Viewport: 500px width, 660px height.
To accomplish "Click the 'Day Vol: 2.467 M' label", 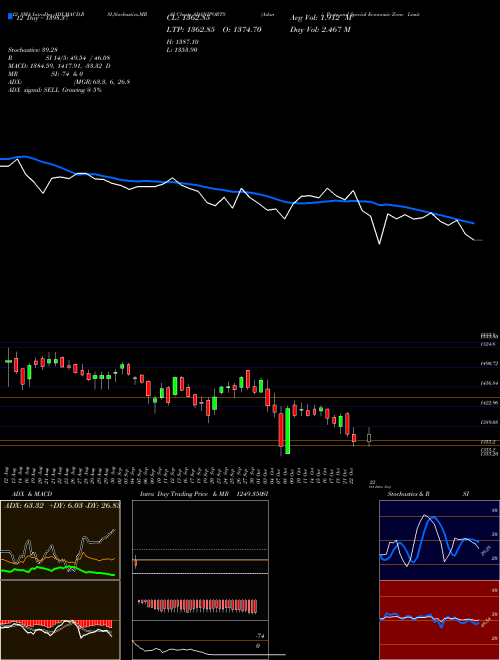I will [x=320, y=29].
